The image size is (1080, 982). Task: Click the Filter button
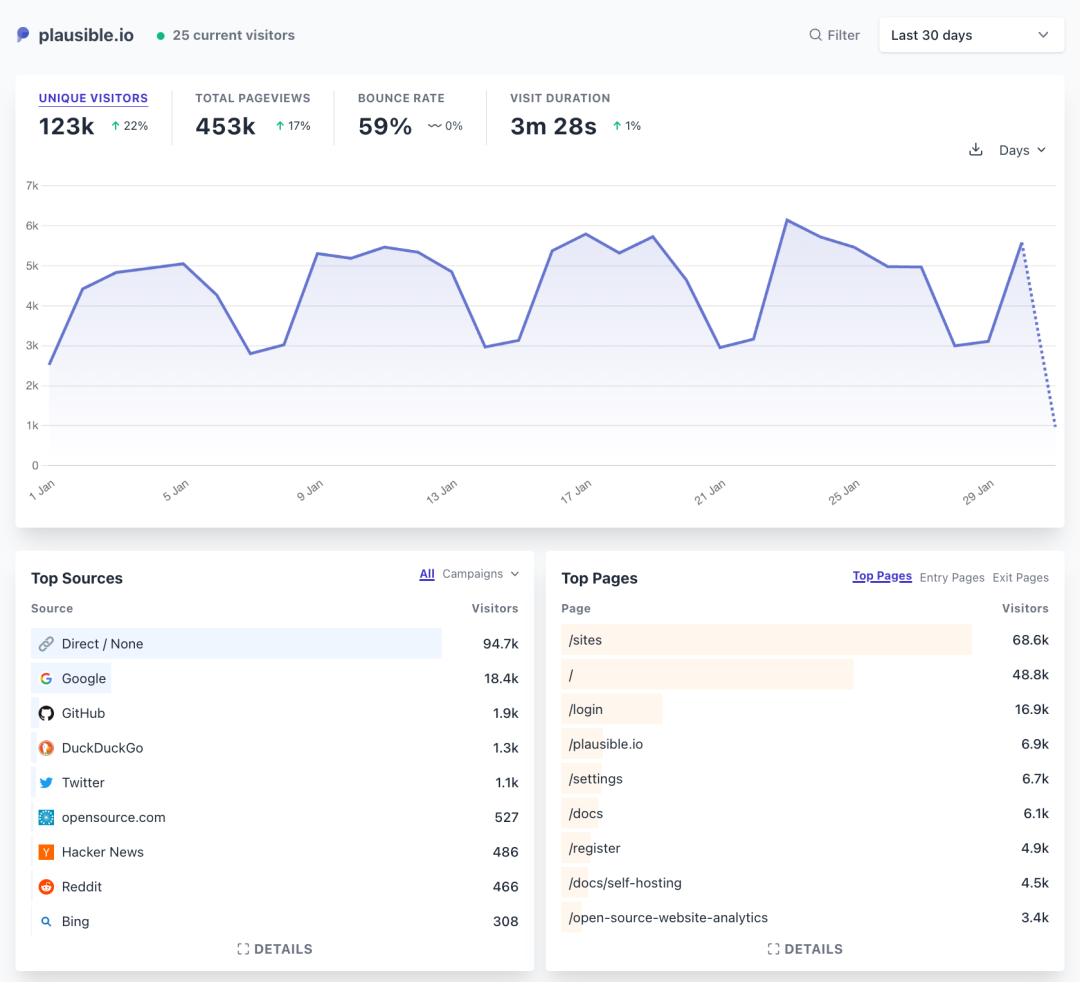point(834,35)
